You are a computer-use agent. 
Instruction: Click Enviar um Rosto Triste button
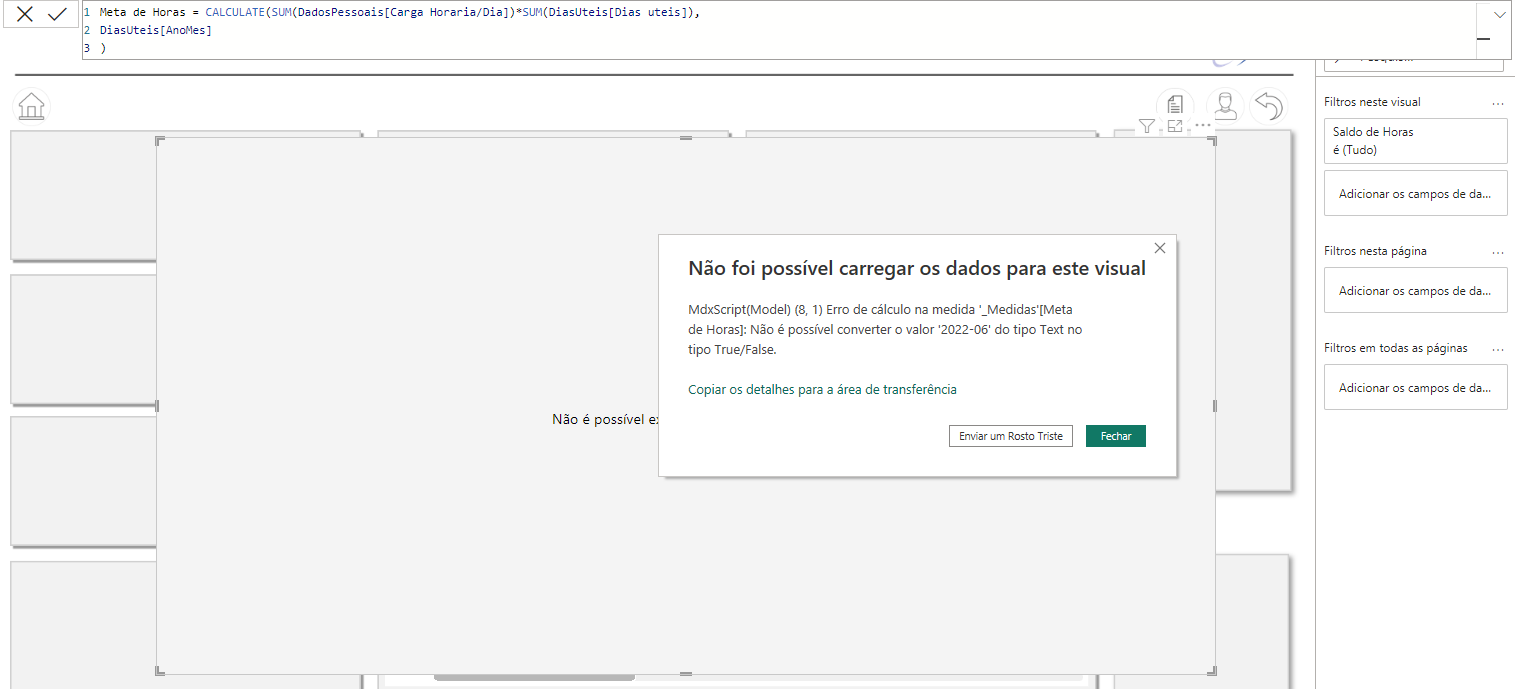[1011, 436]
